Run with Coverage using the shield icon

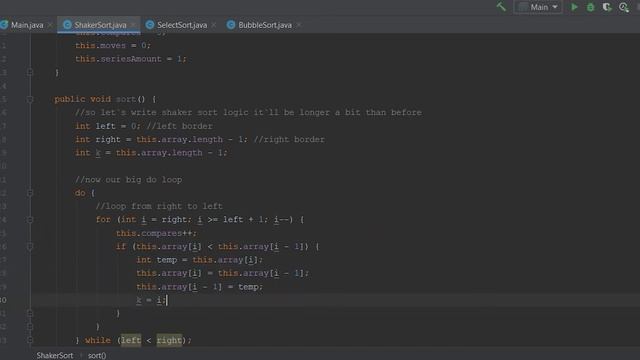(x=607, y=7)
